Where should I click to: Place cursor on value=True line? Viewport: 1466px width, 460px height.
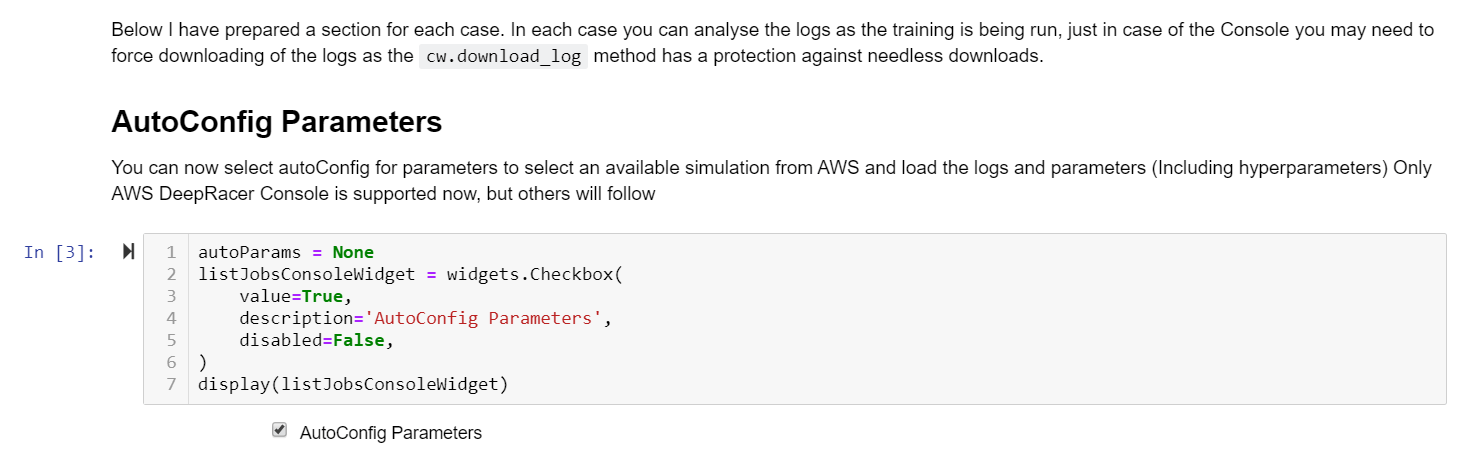[x=295, y=296]
